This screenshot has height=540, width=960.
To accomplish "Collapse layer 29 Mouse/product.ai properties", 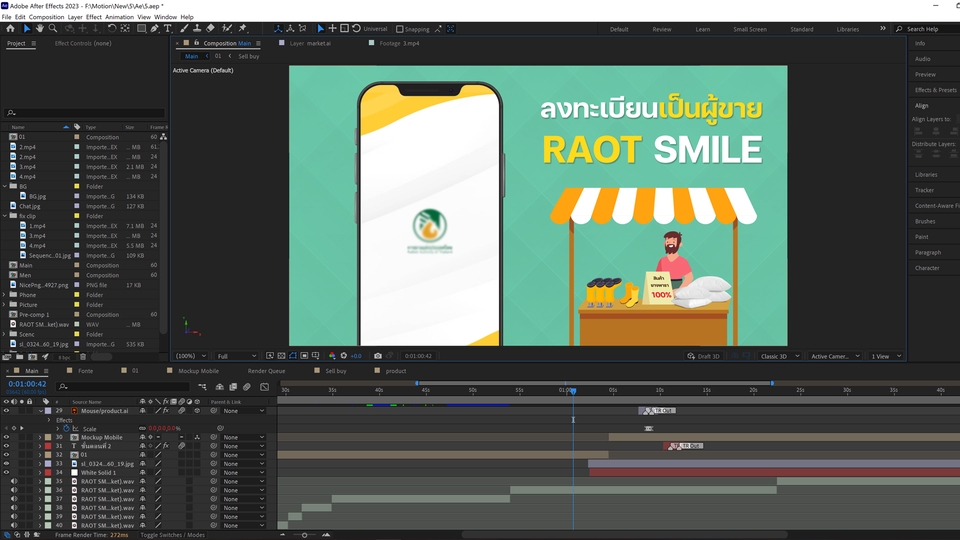I will click(x=41, y=411).
